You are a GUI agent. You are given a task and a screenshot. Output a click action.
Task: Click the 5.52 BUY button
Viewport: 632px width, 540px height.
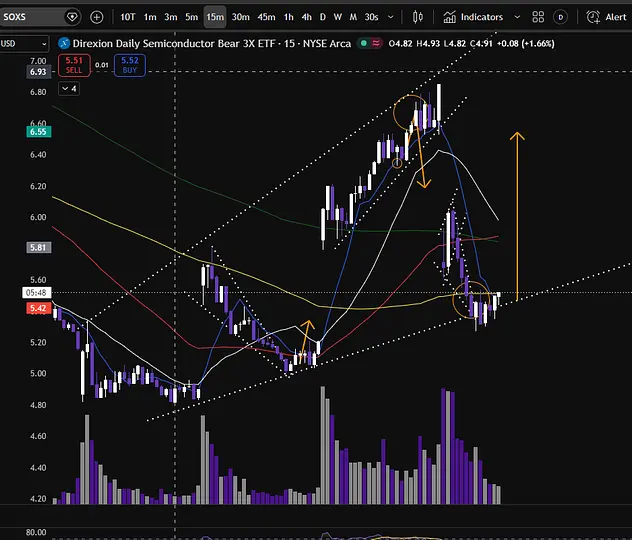[x=130, y=65]
